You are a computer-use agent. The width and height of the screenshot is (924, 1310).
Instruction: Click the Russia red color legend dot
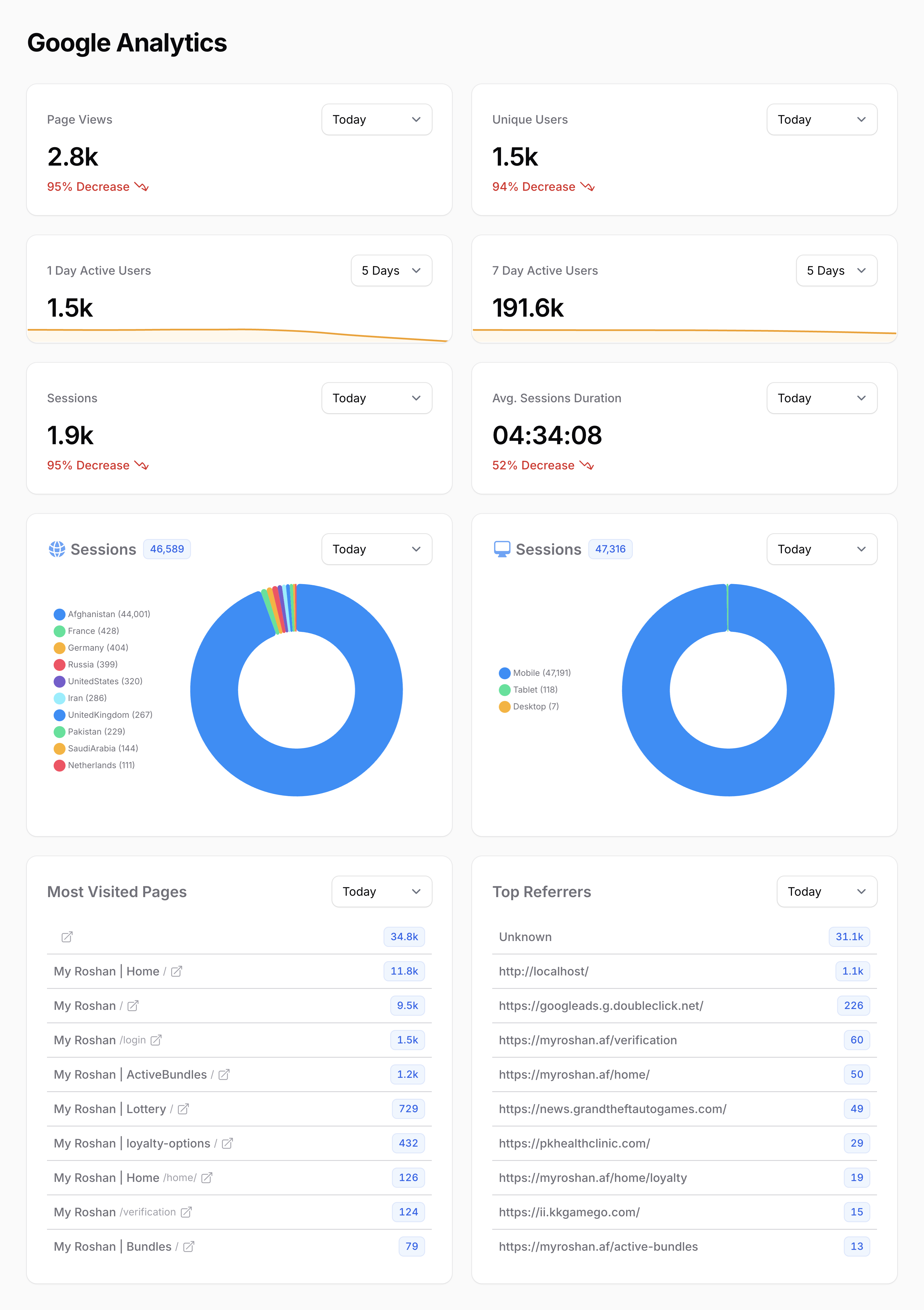pyautogui.click(x=59, y=665)
